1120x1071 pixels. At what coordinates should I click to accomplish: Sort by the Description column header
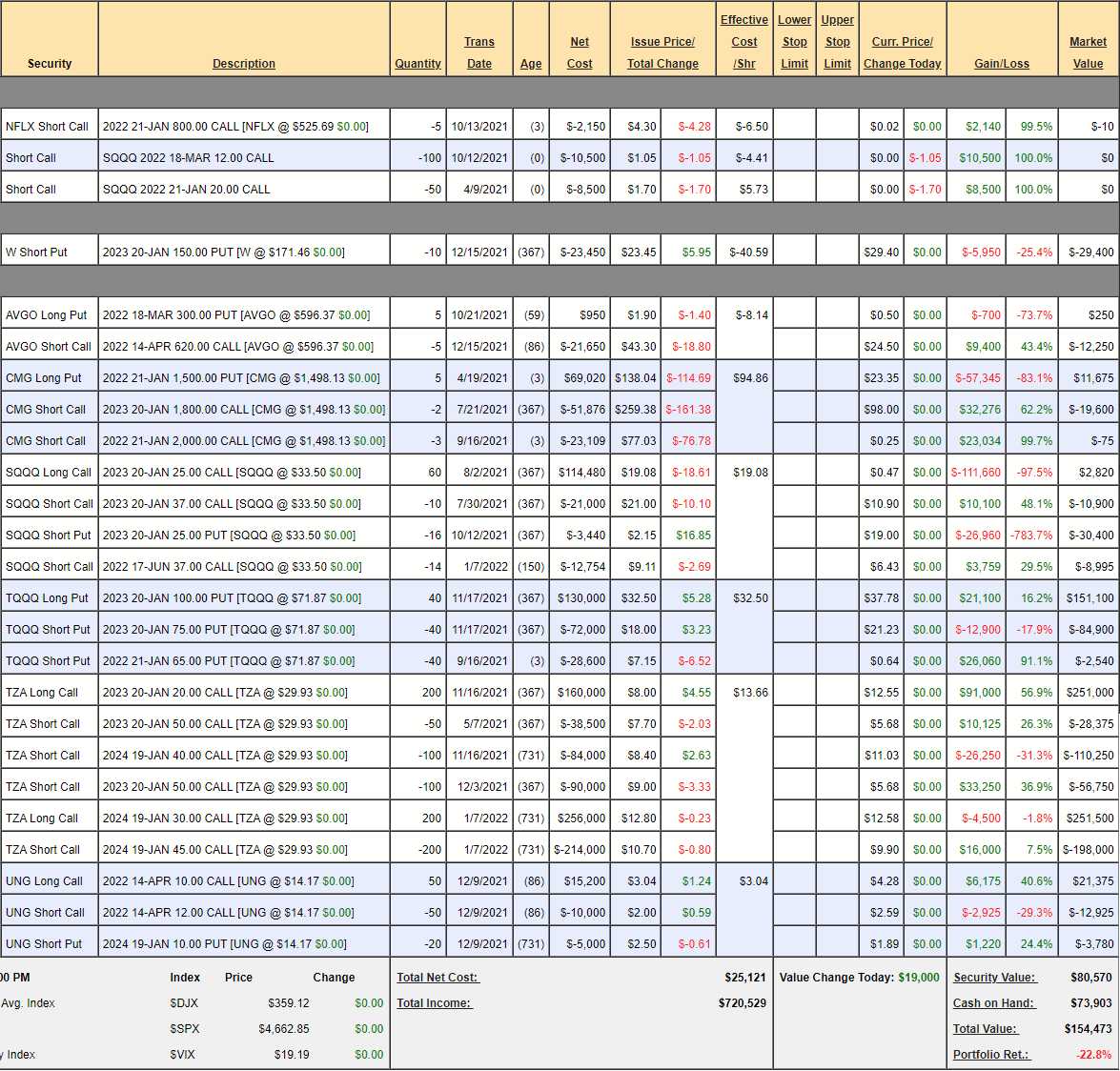point(243,64)
